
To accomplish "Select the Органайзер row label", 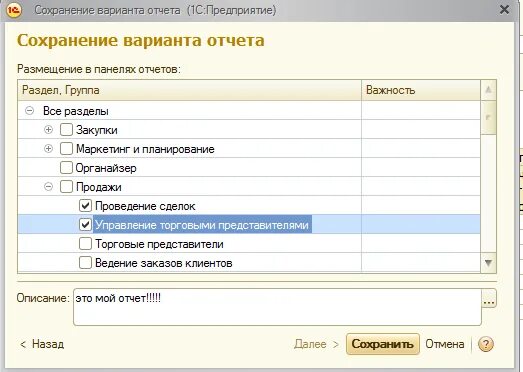I will click(106, 168).
